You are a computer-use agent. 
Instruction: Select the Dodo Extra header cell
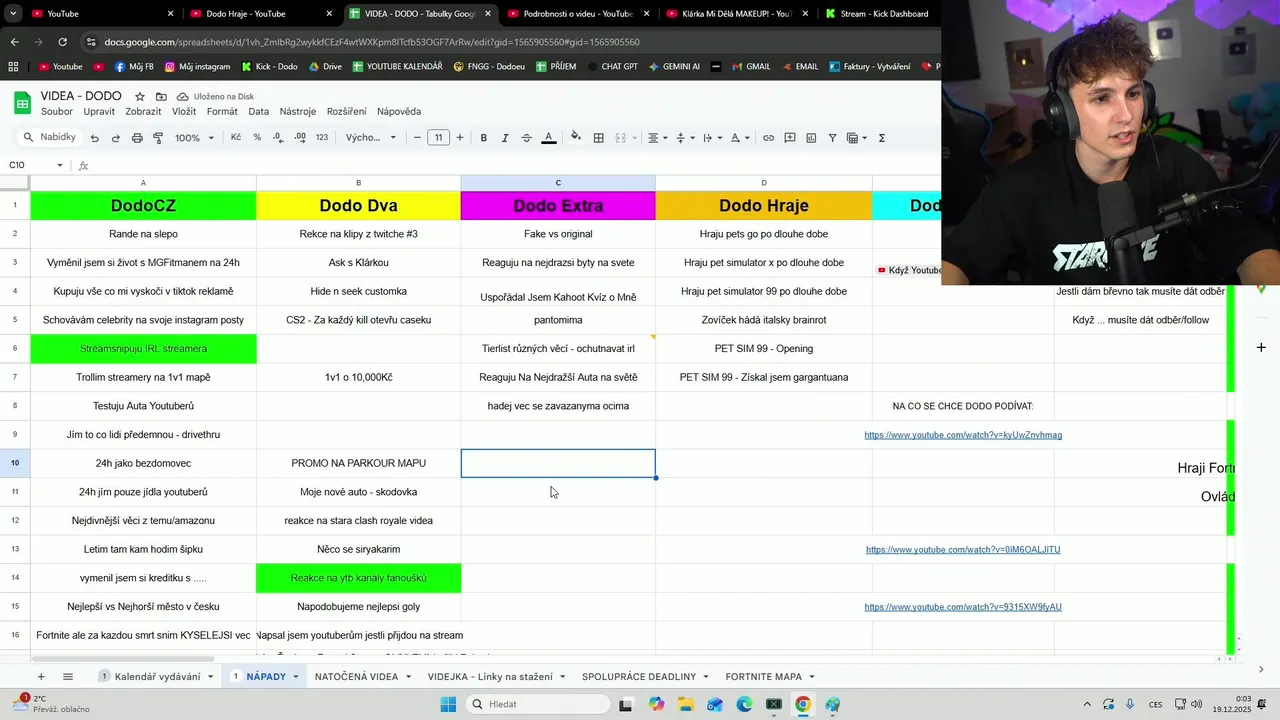coord(558,206)
